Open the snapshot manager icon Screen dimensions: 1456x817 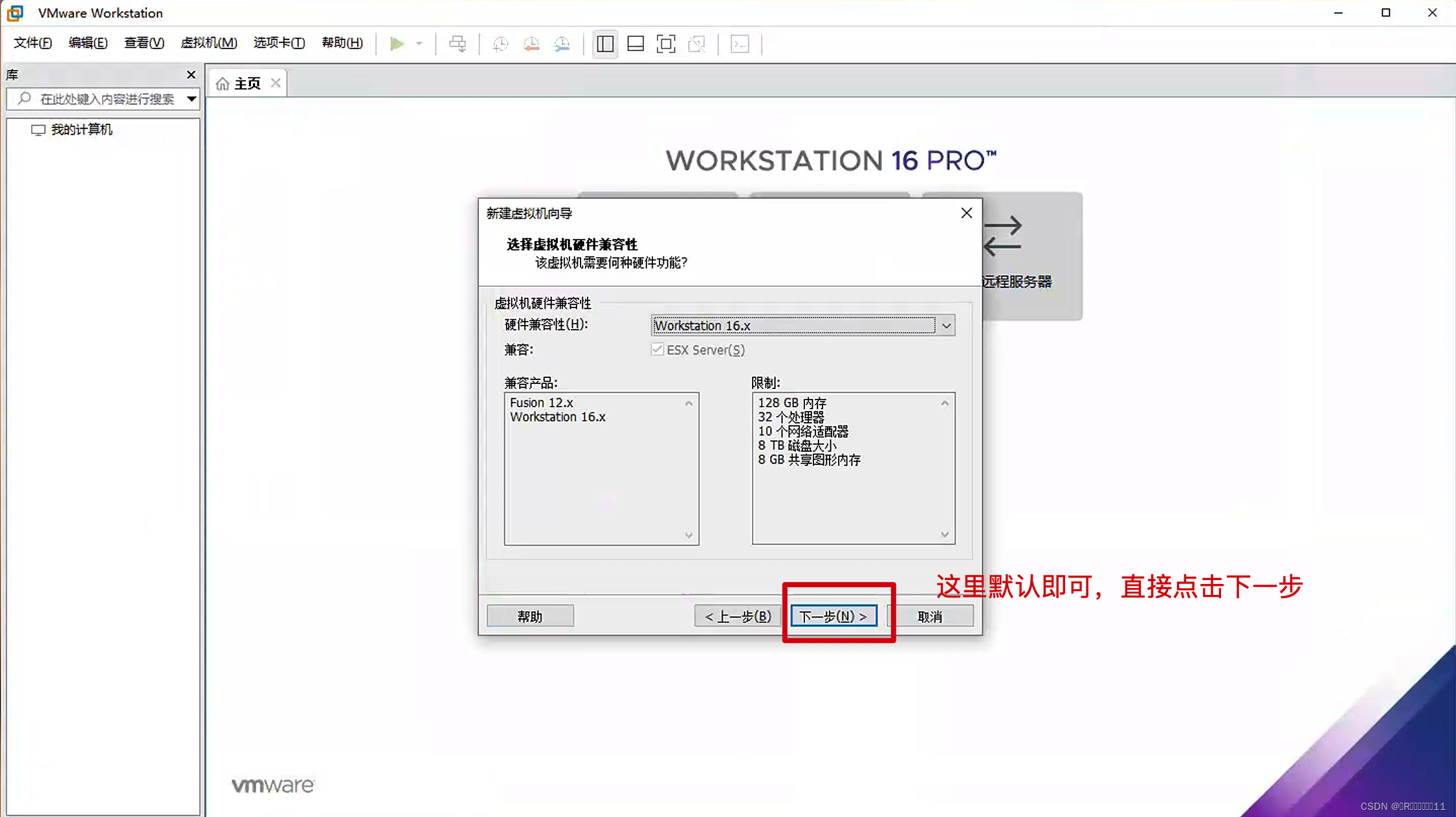[x=562, y=43]
